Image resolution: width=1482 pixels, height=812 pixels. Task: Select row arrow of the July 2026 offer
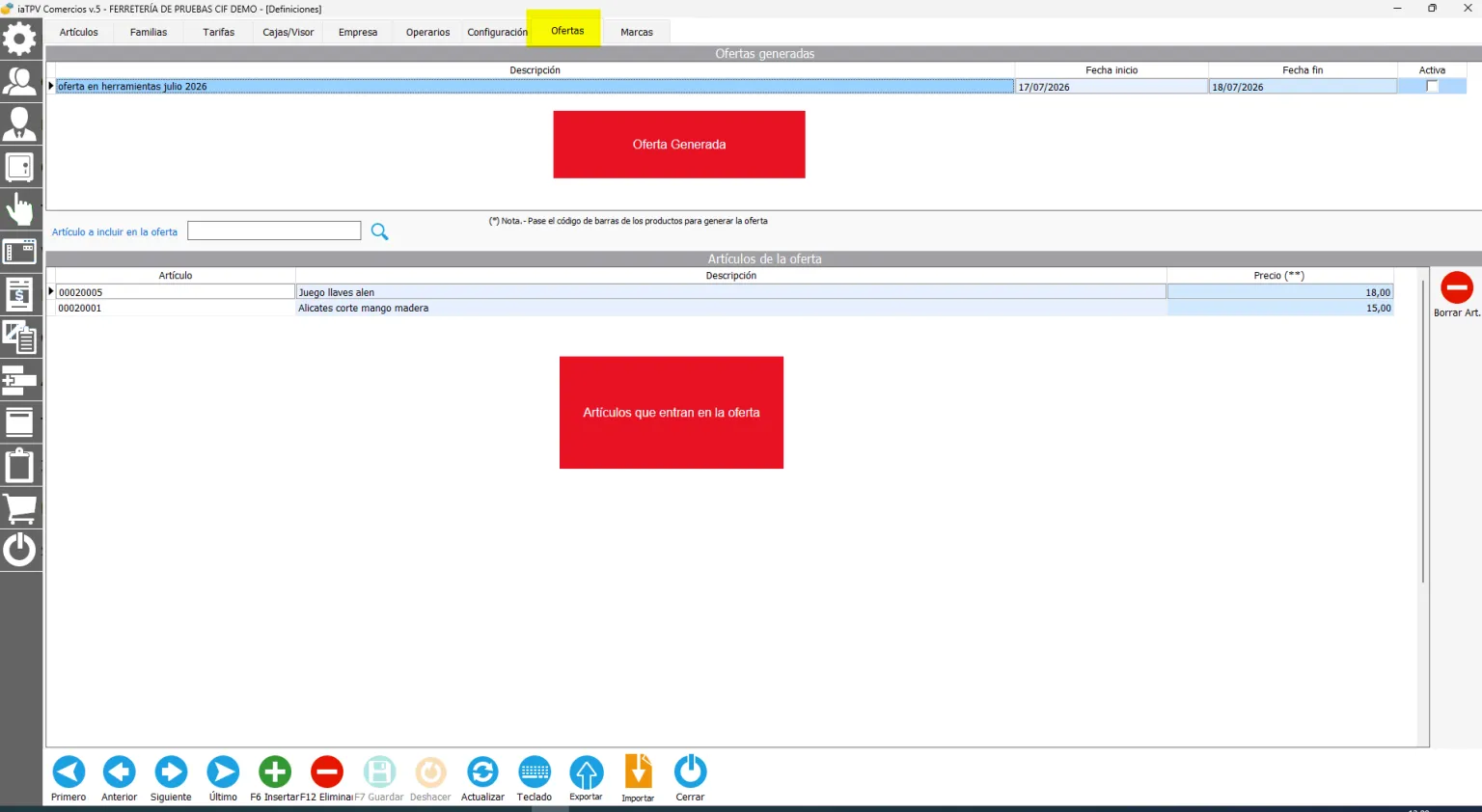tap(51, 86)
